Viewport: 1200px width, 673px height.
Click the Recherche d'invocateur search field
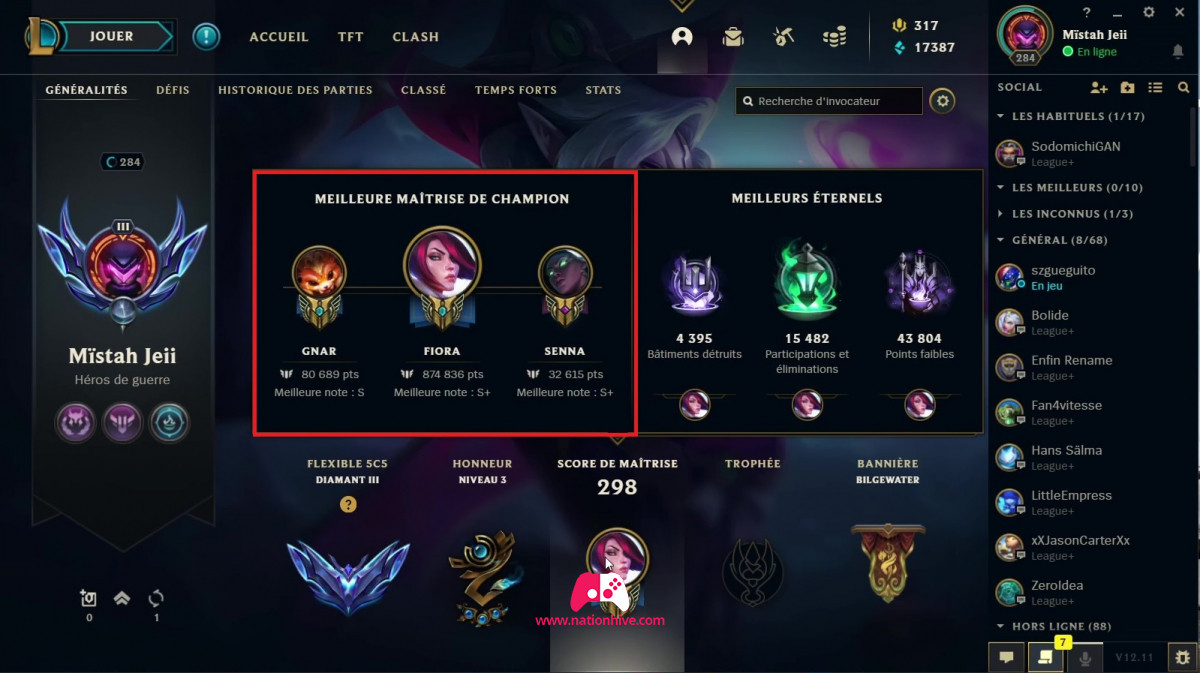click(829, 101)
